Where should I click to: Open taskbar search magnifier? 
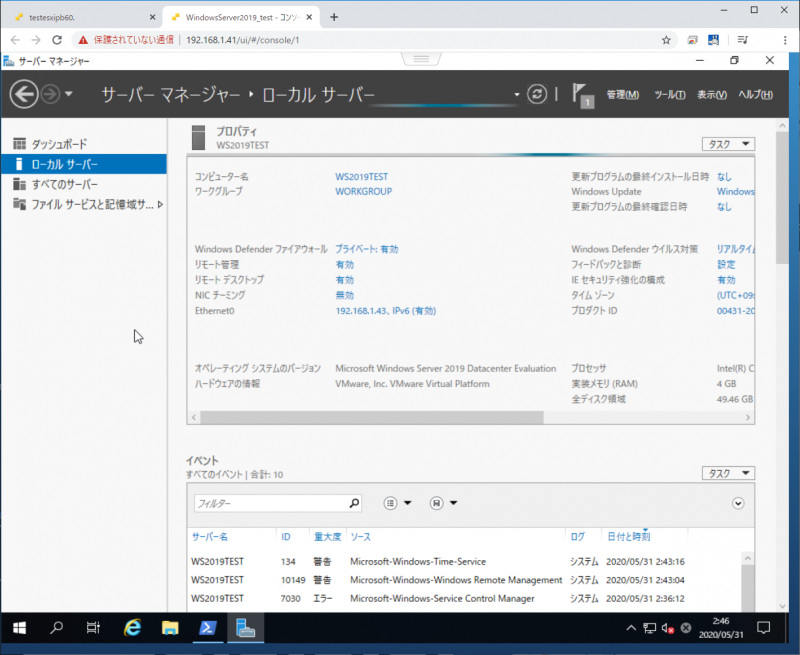56,627
